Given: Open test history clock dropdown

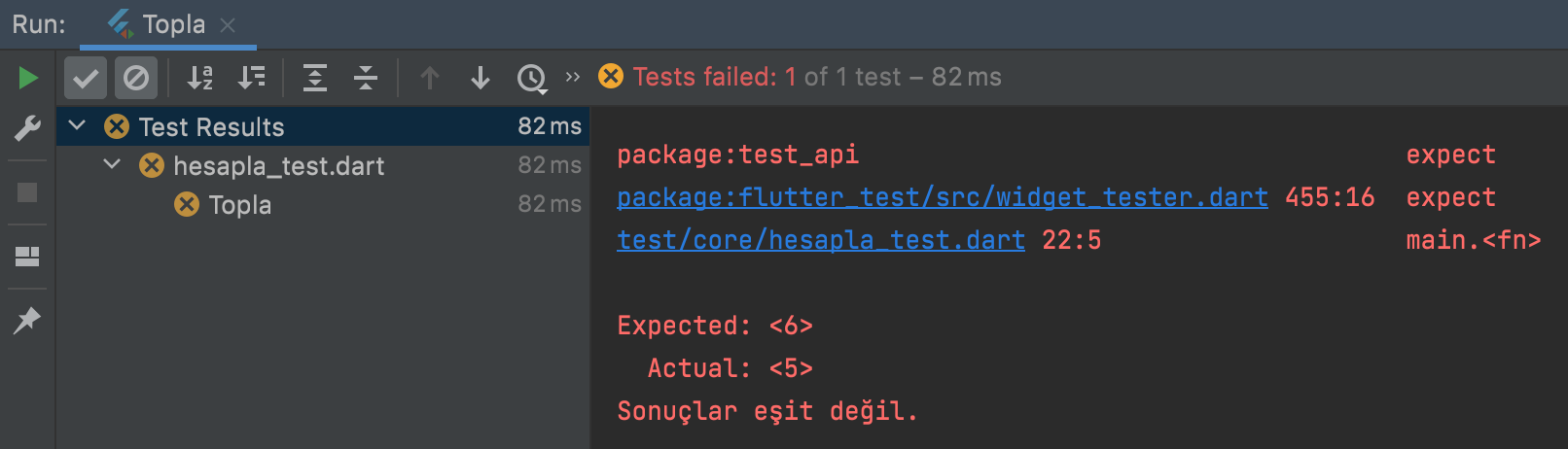Looking at the screenshot, I should tap(532, 78).
